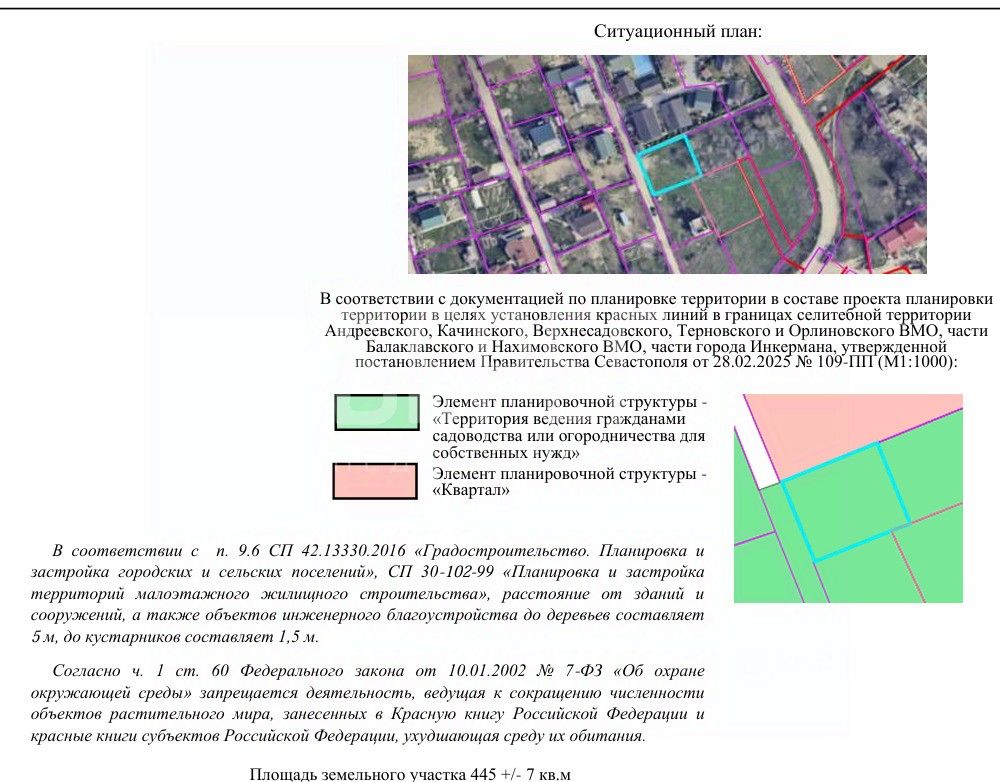Click text 'территорий малоэтажного жилищного строительства»'
This screenshot has height=782, width=1000.
click(x=261, y=594)
